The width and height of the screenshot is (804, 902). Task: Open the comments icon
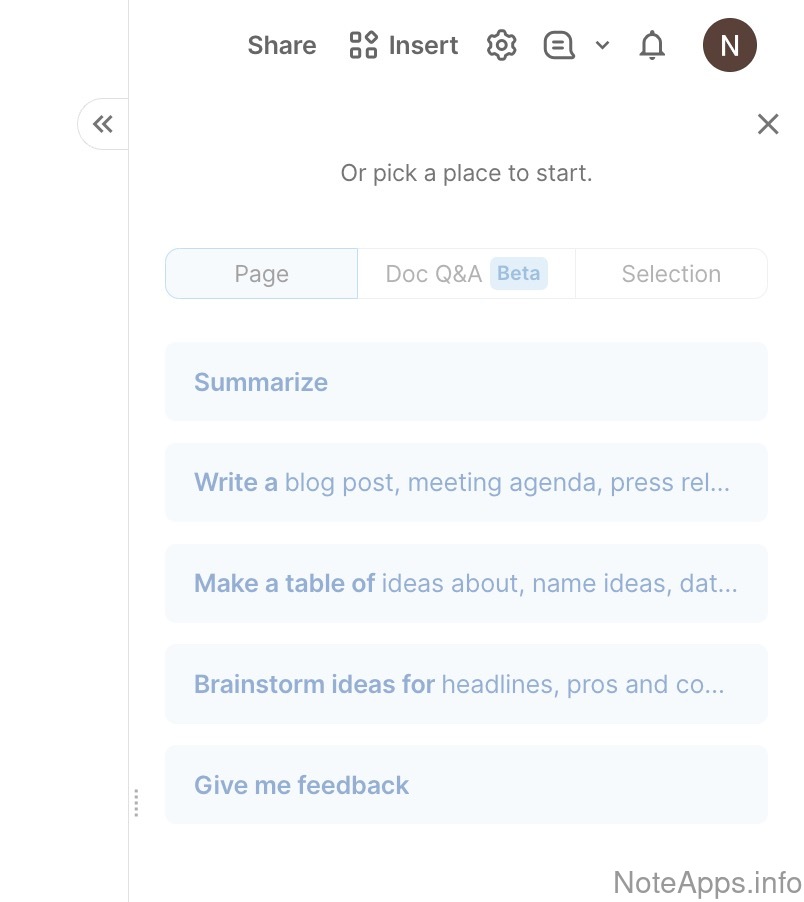(559, 45)
